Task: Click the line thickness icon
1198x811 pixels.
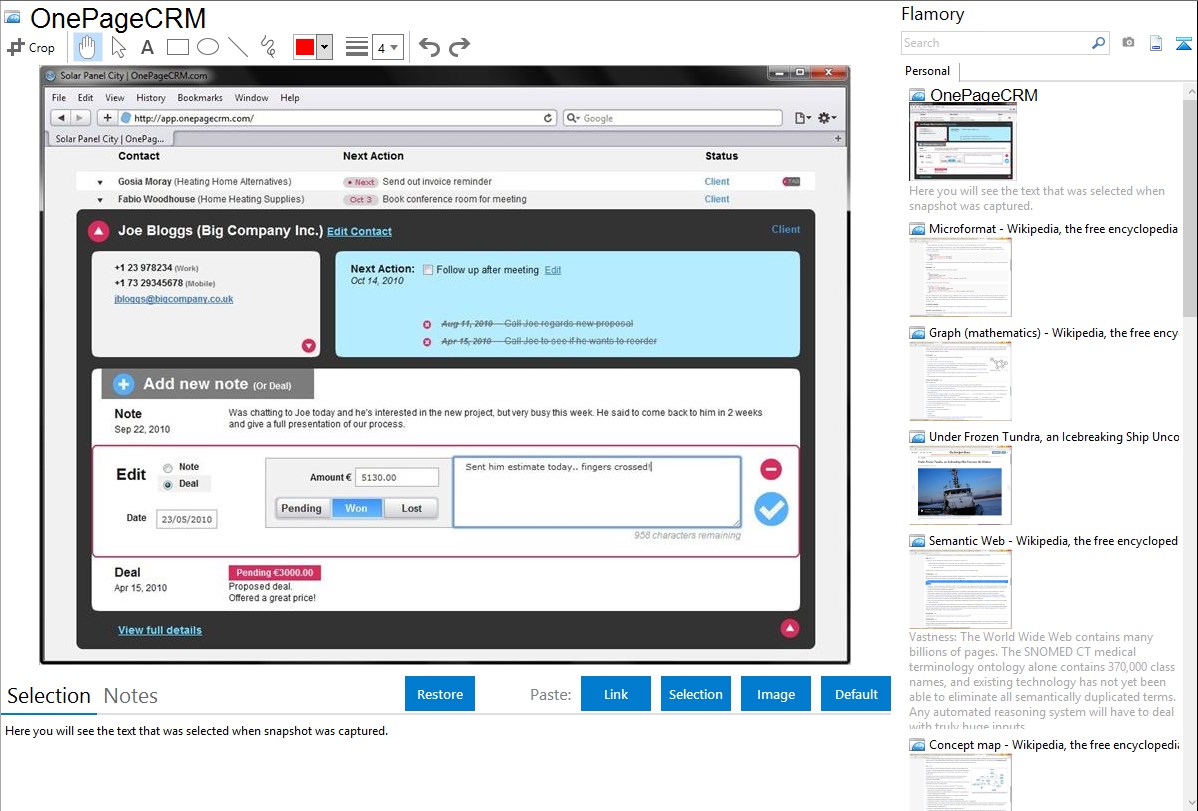Action: pos(357,47)
